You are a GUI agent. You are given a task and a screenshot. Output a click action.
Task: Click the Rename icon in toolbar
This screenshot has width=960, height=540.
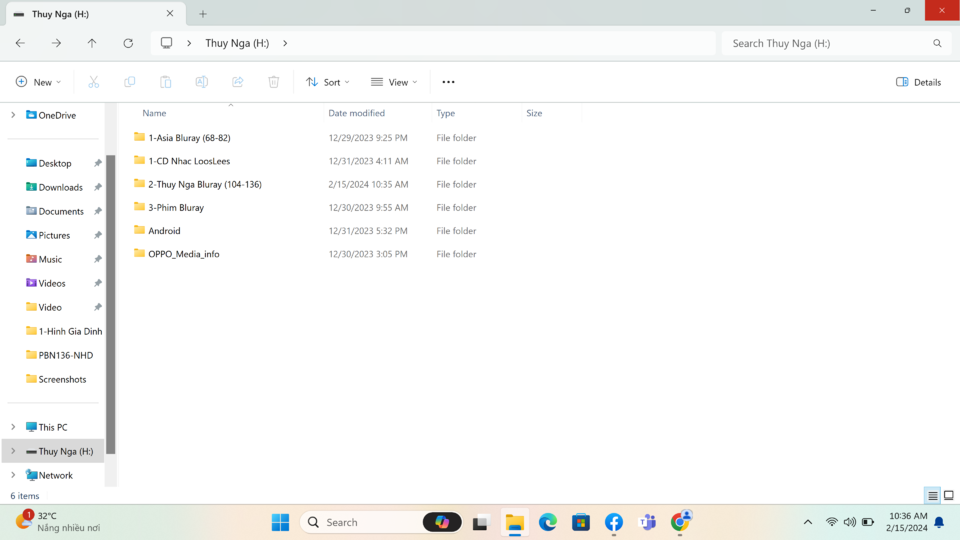201,82
